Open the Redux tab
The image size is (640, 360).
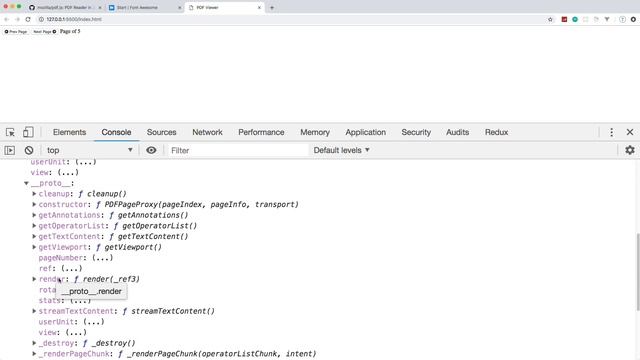click(496, 132)
